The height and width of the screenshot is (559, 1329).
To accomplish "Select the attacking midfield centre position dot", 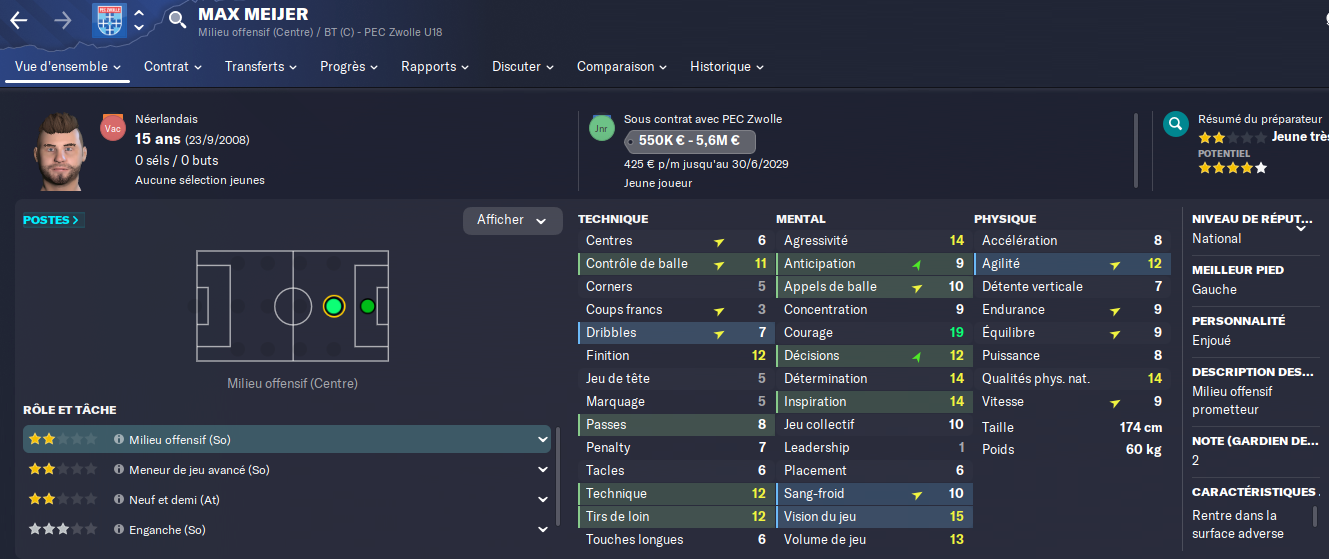I will coord(334,306).
